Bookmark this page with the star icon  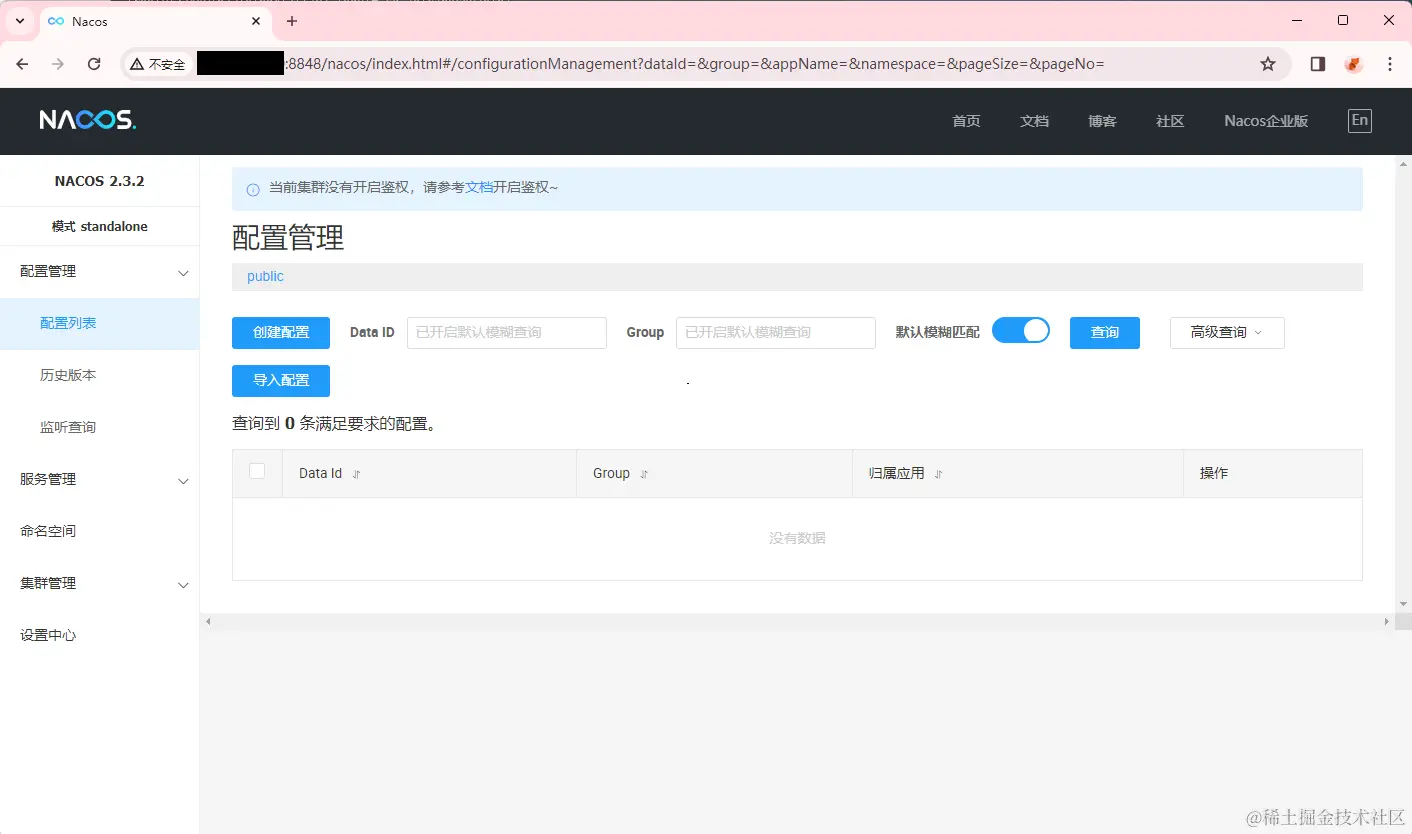pos(1268,64)
